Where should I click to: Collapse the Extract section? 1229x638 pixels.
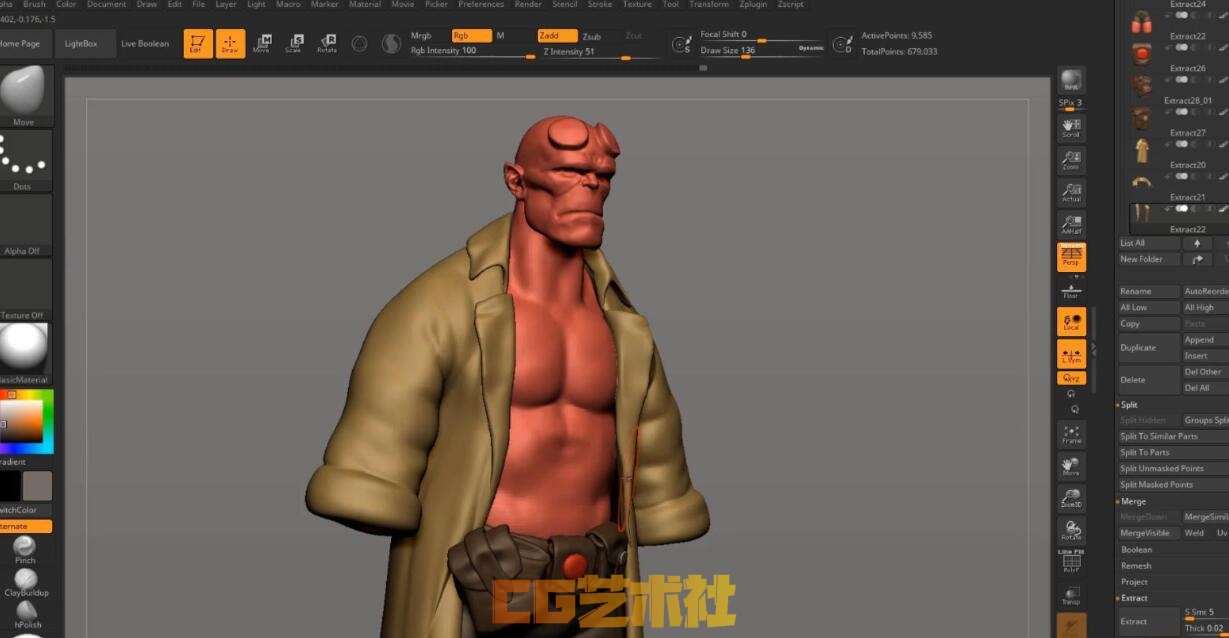[x=1134, y=598]
